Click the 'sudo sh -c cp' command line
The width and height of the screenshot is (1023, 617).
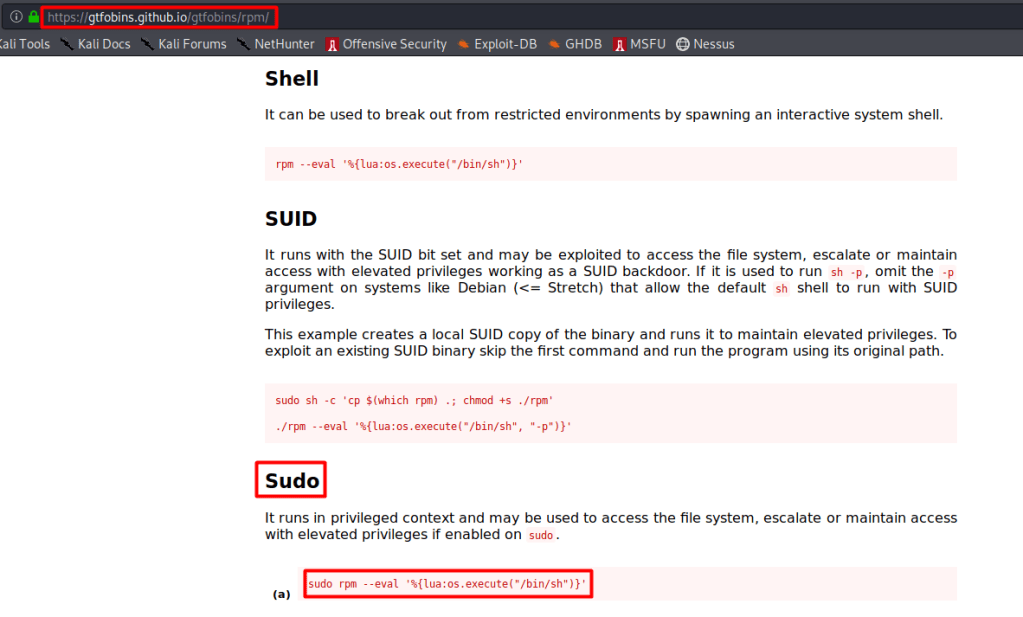click(414, 400)
